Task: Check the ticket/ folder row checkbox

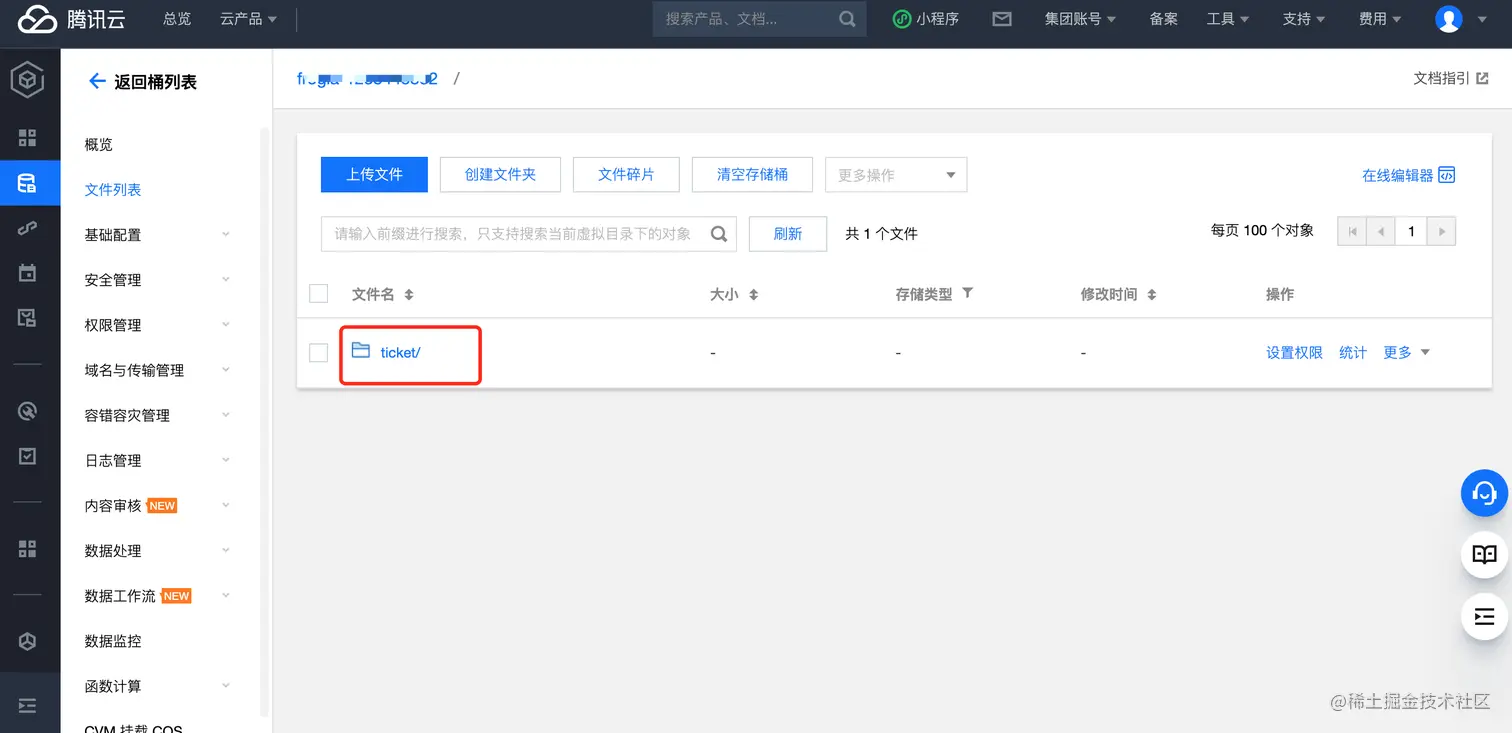Action: 319,352
